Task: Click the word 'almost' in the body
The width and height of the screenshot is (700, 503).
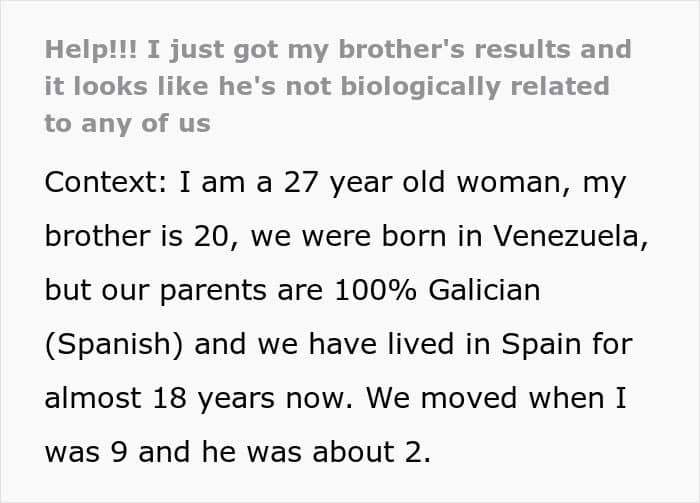Action: coord(93,398)
